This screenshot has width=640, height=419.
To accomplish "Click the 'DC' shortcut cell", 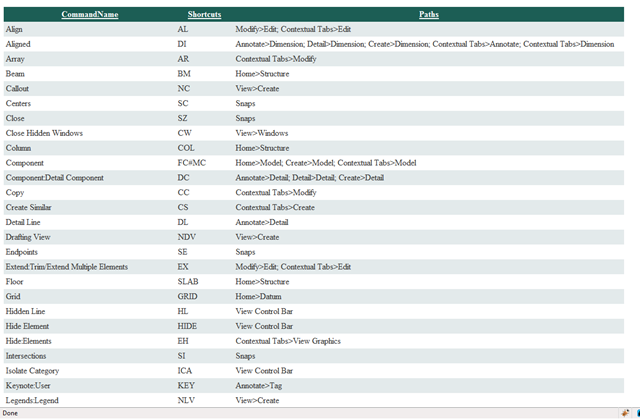I will click(183, 178).
